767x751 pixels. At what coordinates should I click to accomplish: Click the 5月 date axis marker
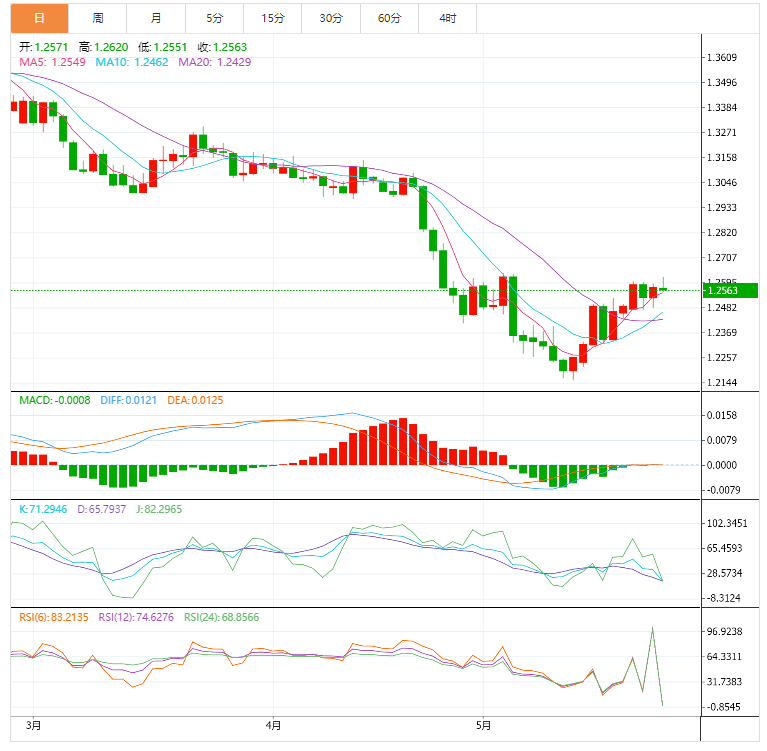[x=483, y=726]
